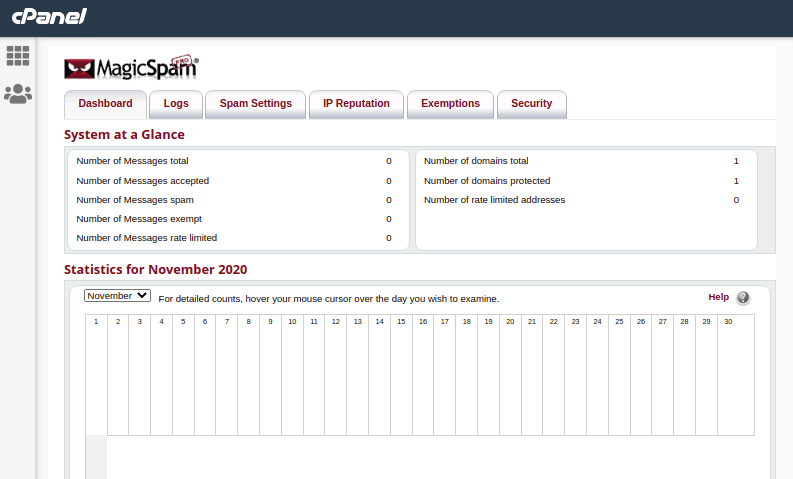Click the MagicSpam PRO logo
793x479 pixels.
131,67
